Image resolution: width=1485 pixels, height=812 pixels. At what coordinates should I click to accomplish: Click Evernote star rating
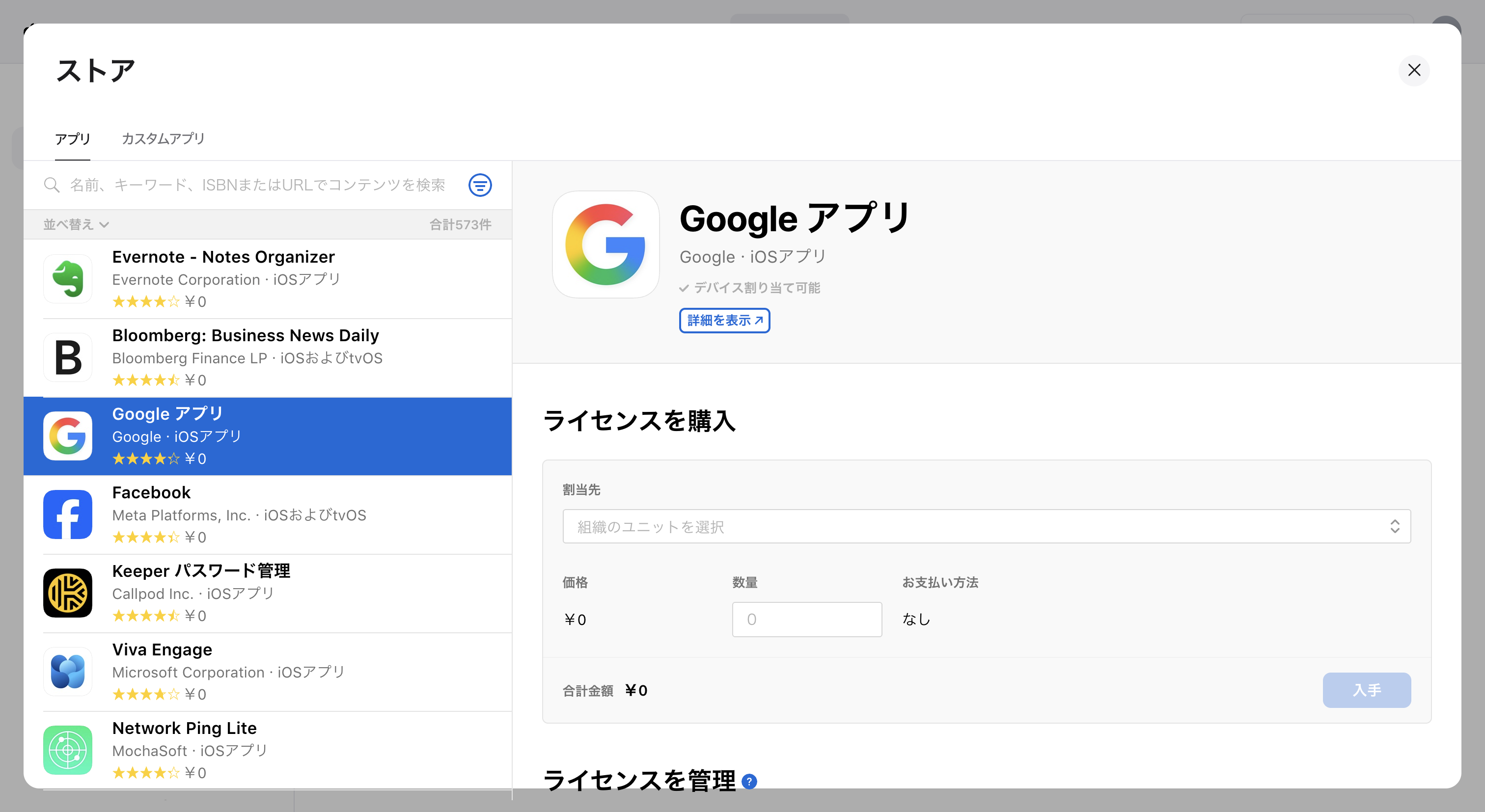click(x=146, y=301)
